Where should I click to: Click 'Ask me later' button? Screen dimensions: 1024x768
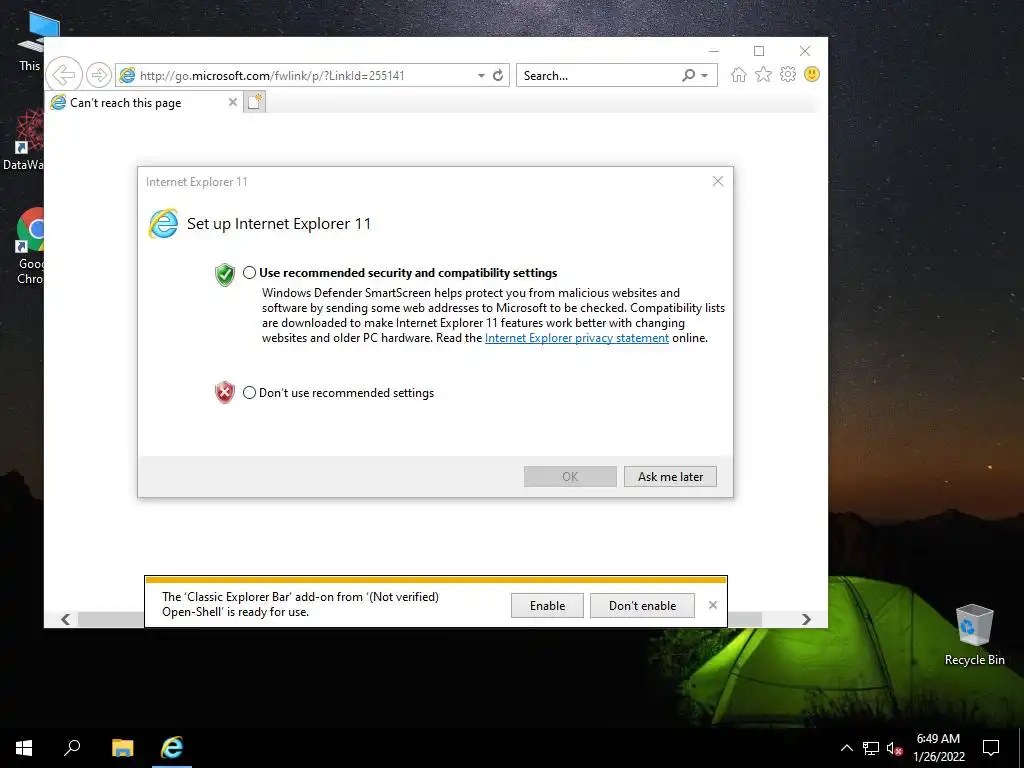(x=670, y=477)
